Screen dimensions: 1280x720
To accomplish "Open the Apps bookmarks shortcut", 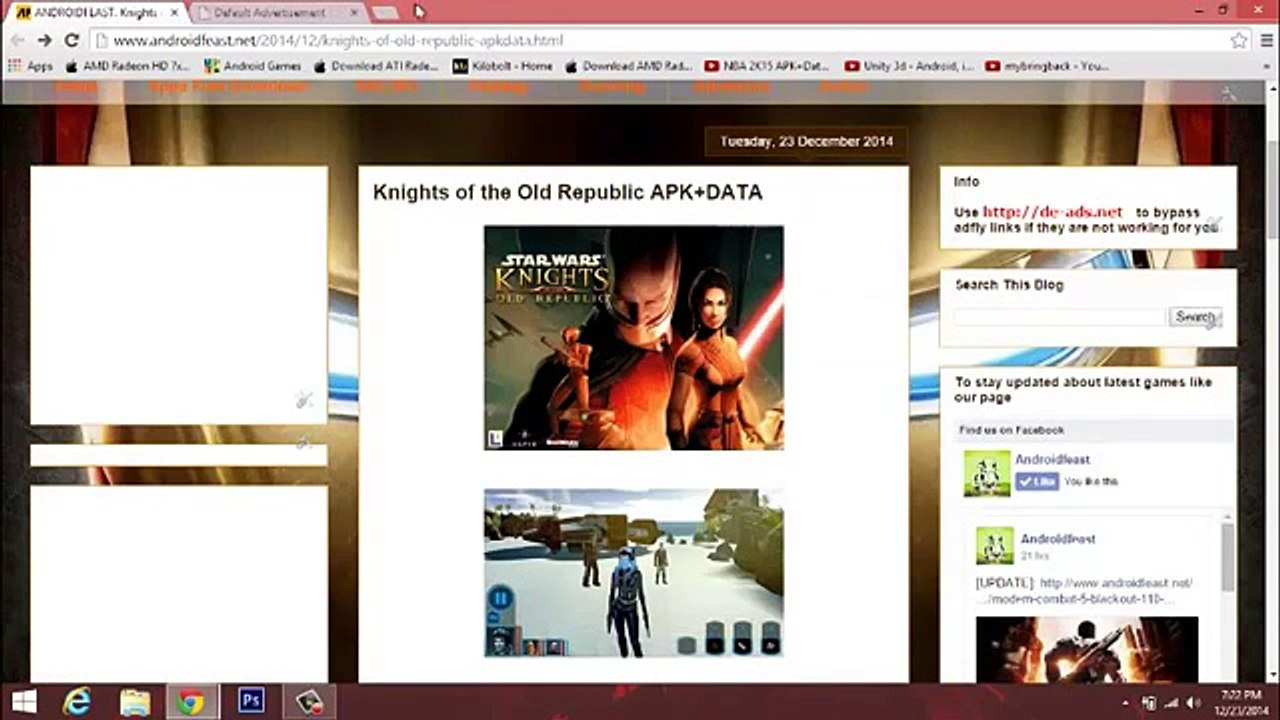I will tap(30, 66).
